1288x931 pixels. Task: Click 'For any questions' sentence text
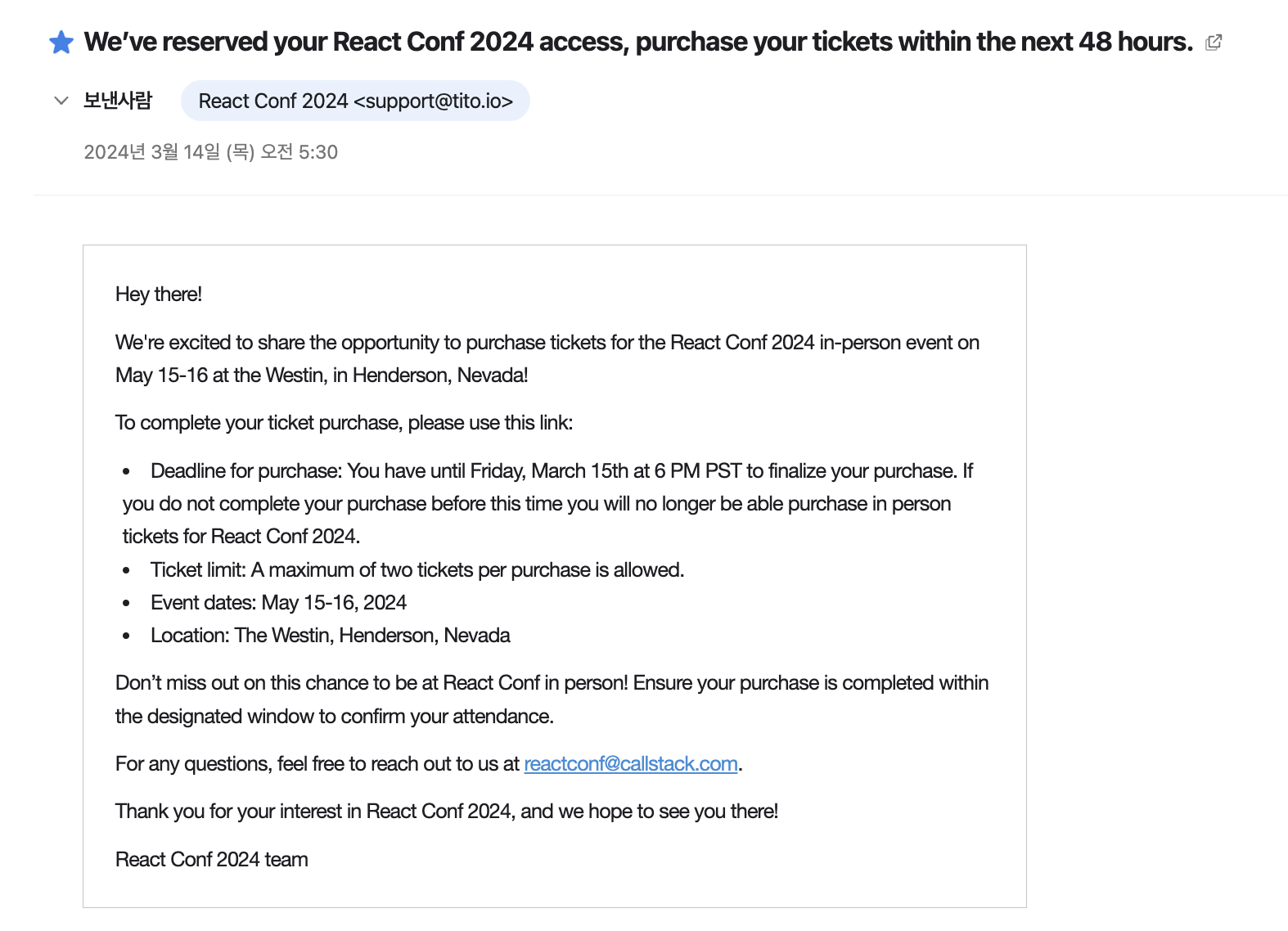[x=317, y=764]
